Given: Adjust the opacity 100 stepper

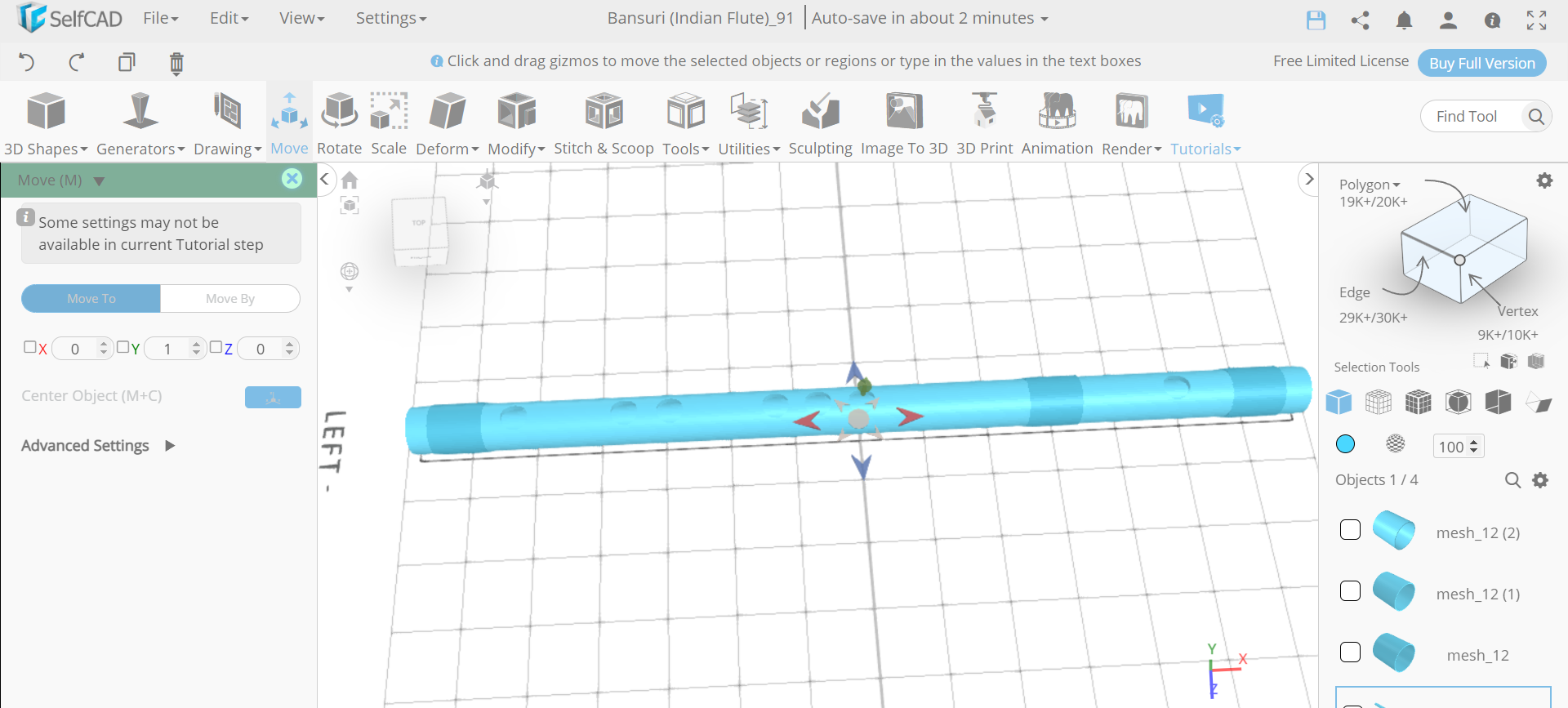Looking at the screenshot, I should 1474,446.
